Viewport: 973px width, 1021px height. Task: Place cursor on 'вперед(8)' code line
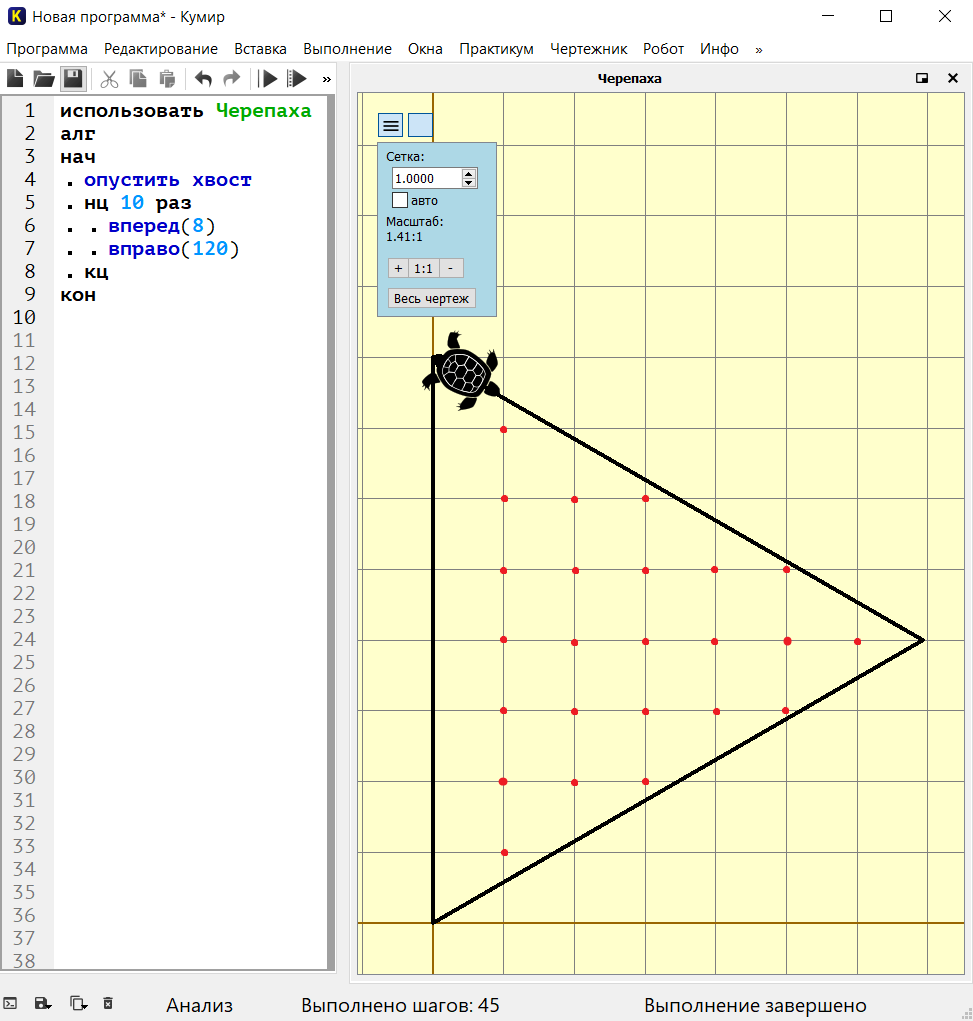(x=162, y=226)
